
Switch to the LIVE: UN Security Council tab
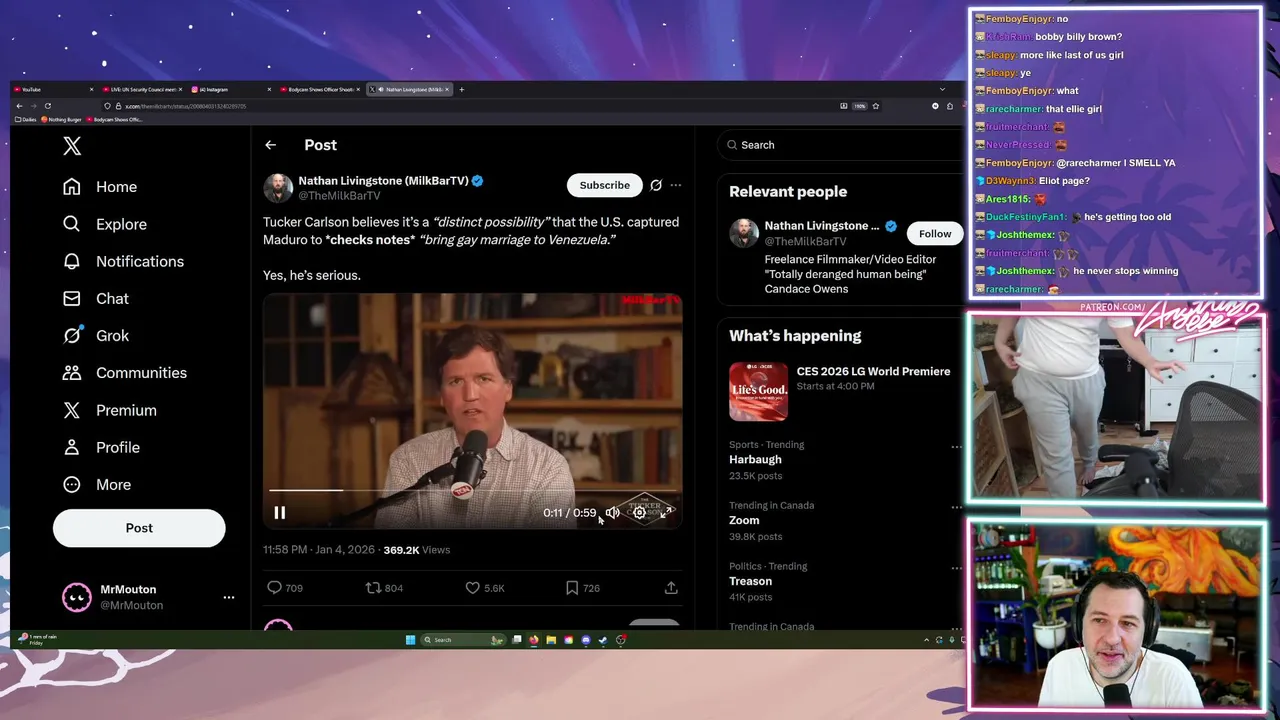(140, 89)
